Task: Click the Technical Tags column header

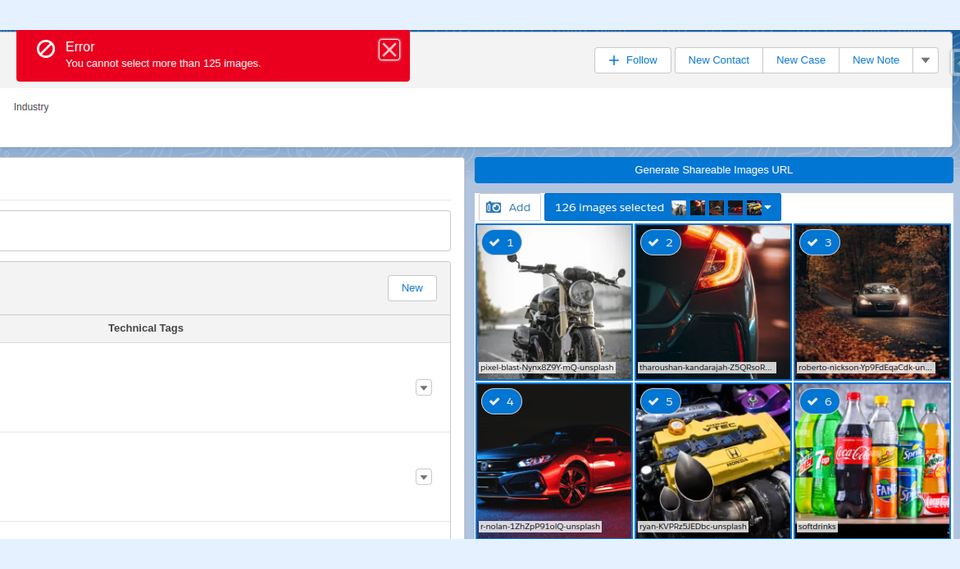Action: 146,328
